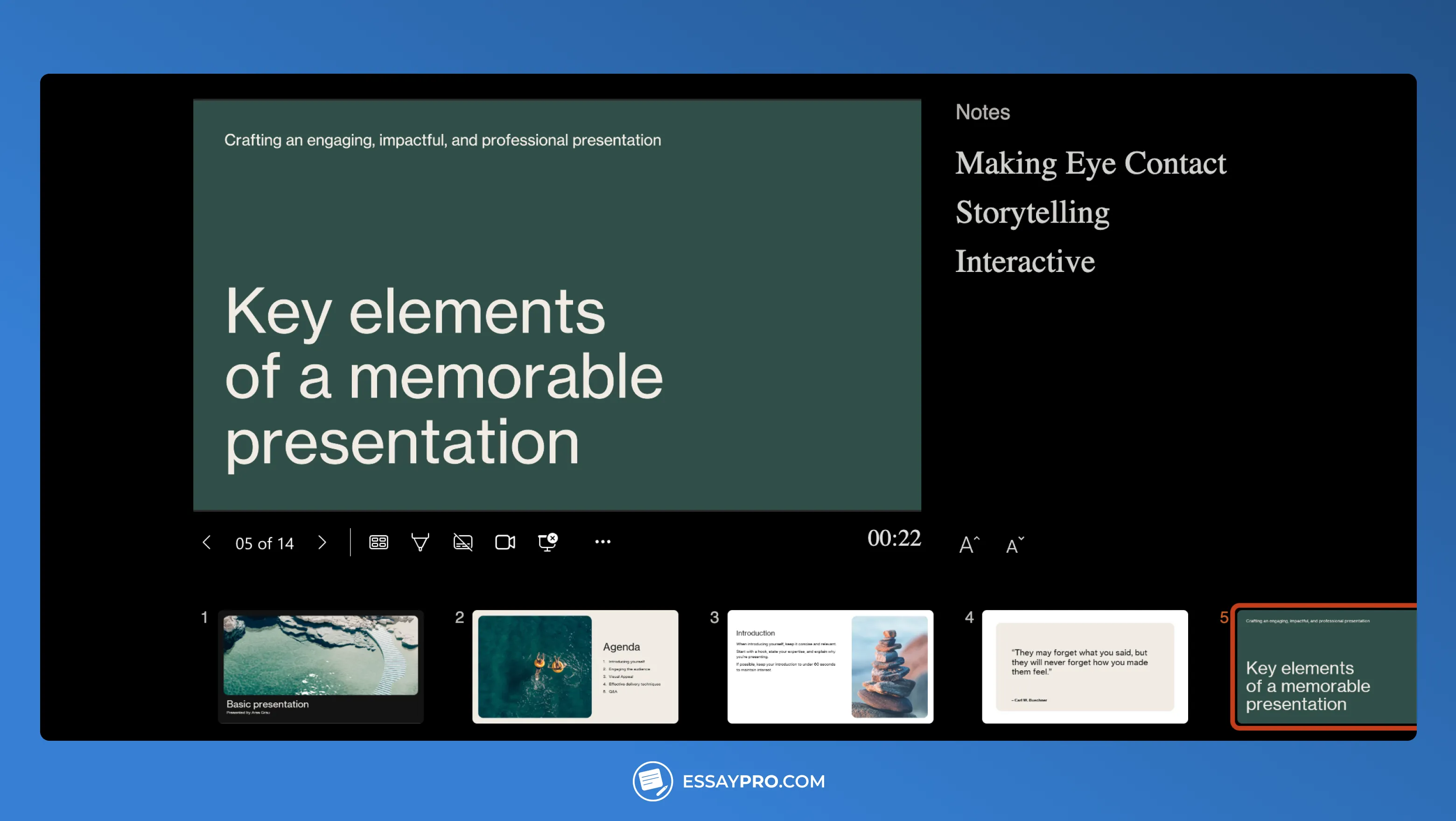Increase notes font size
Image resolution: width=1456 pixels, height=821 pixels.
pos(969,545)
